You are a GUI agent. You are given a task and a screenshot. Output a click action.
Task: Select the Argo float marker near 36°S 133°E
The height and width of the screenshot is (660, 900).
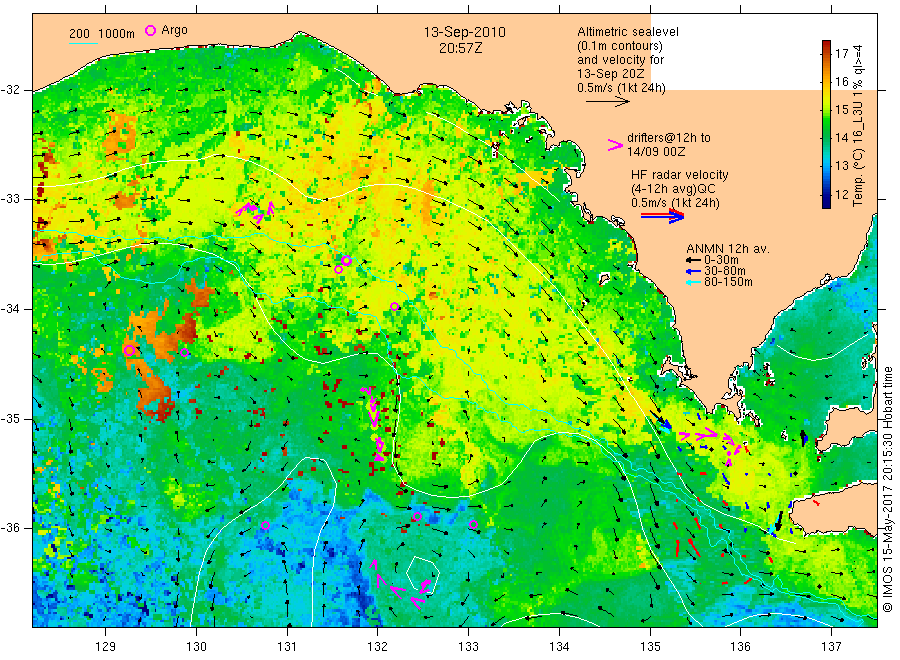tap(473, 524)
